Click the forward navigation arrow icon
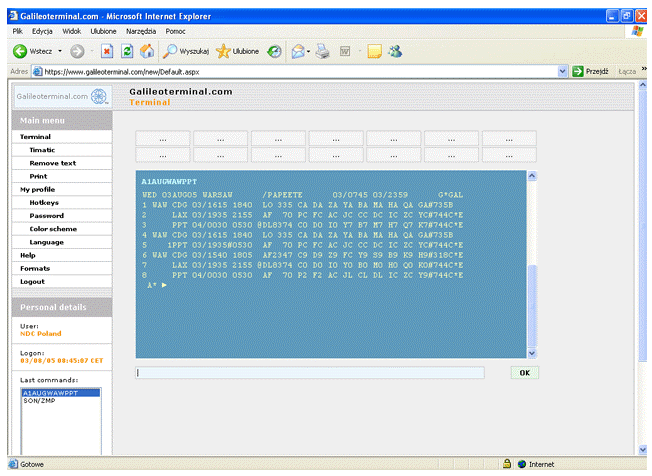The height and width of the screenshot is (476, 652). (x=77, y=52)
